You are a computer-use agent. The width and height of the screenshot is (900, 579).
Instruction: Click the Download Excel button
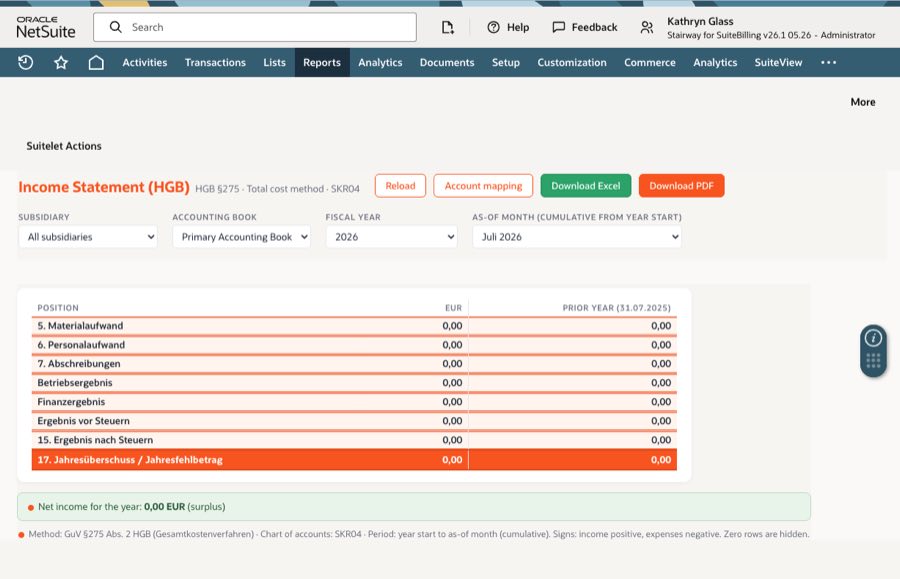click(585, 186)
